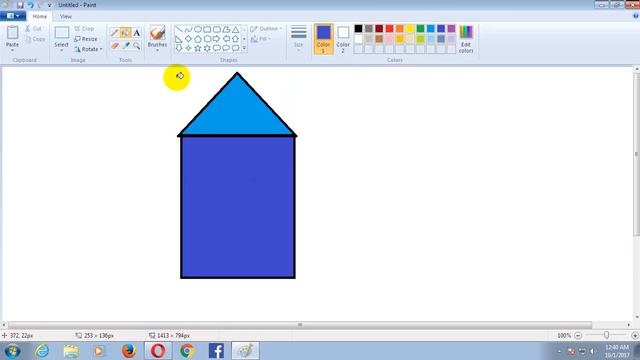Pick the black color swatch
The width and height of the screenshot is (640, 360).
(x=358, y=29)
